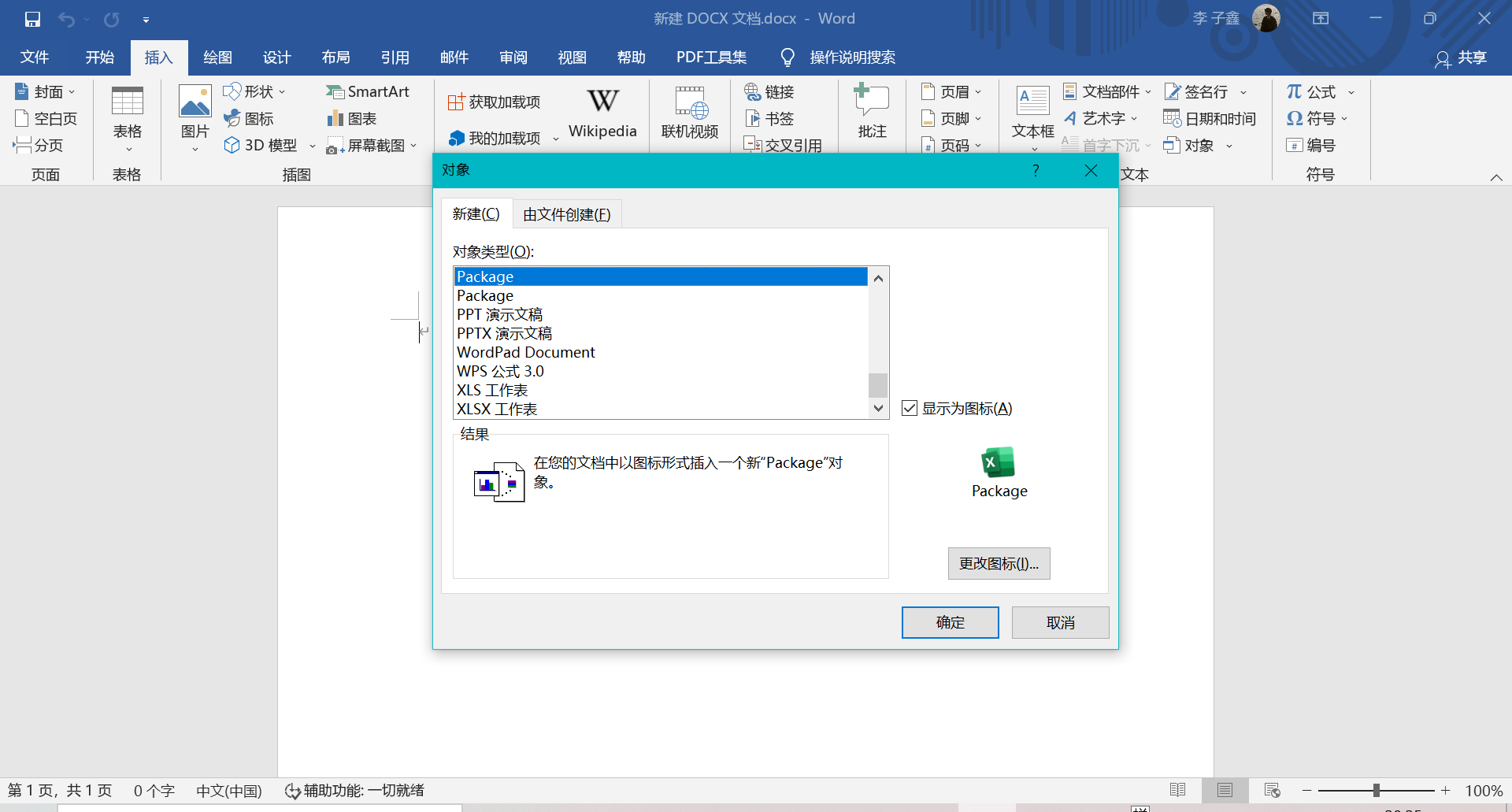
Task: Switch to the 引用 References tab
Action: pyautogui.click(x=395, y=57)
